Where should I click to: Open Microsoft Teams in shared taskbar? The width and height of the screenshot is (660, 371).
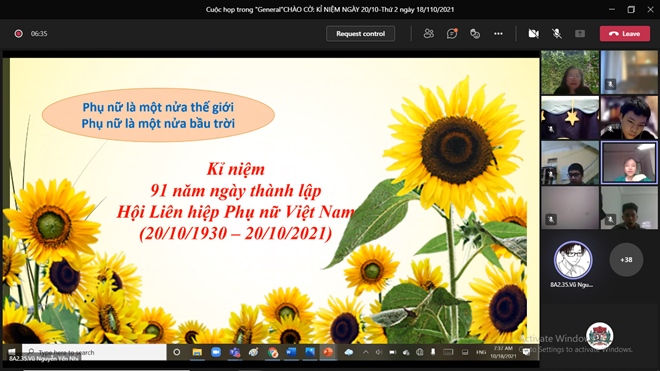(x=234, y=352)
